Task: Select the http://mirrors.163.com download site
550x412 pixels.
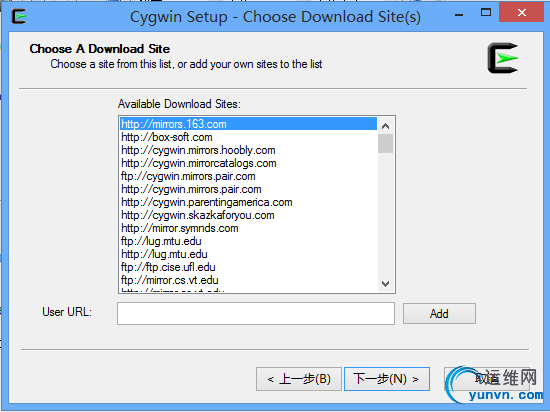Action: tap(248, 124)
